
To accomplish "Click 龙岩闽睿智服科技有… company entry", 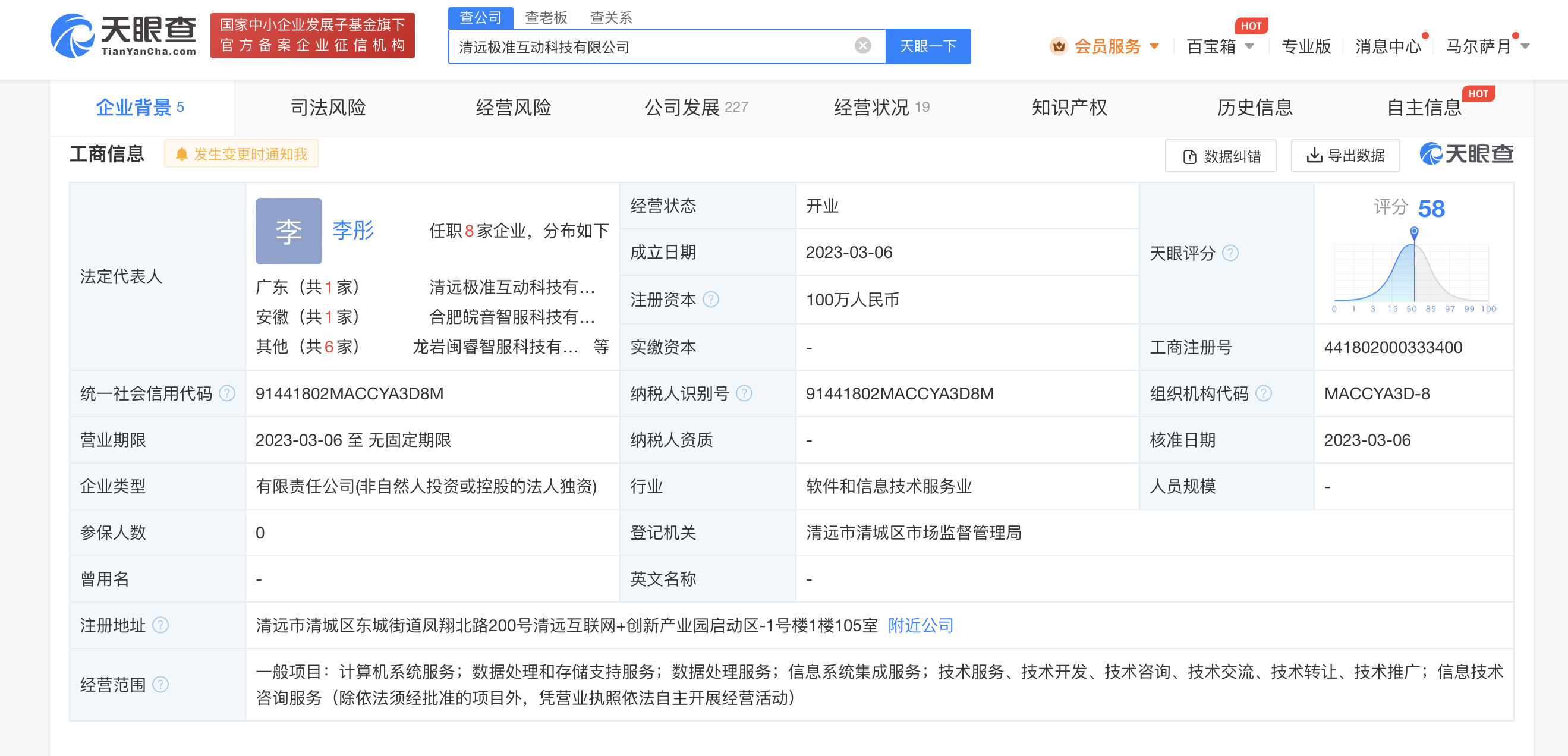I will pyautogui.click(x=496, y=346).
